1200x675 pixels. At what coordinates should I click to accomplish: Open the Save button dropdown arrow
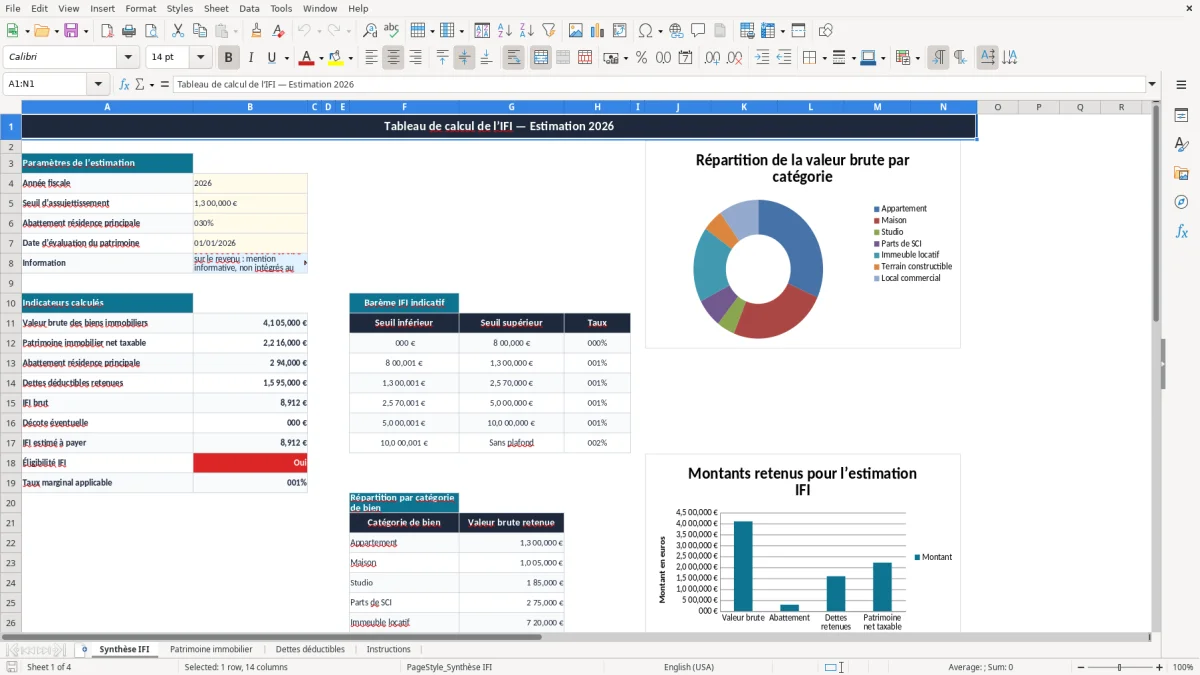click(86, 31)
